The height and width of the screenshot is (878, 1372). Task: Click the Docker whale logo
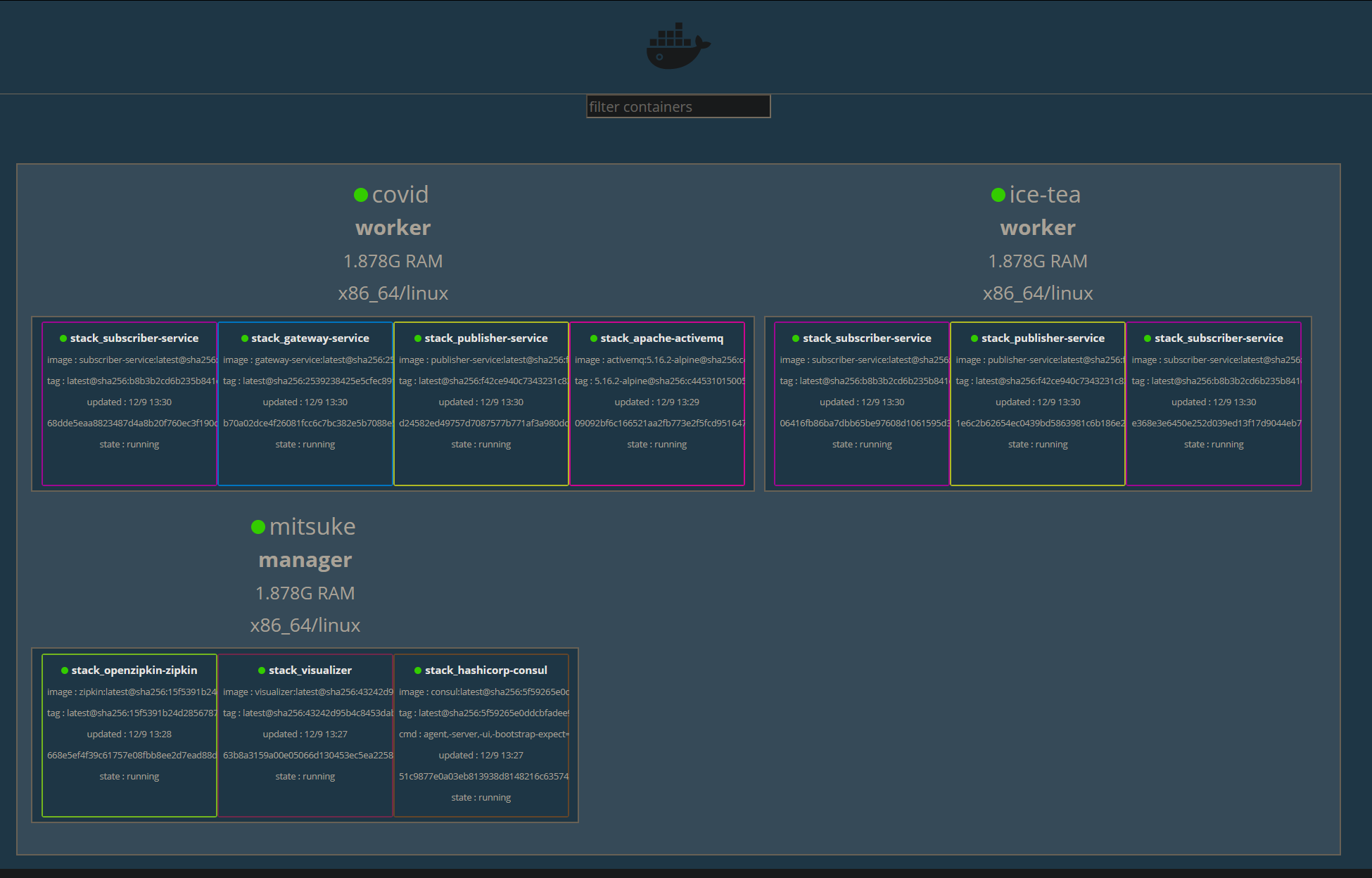click(x=678, y=46)
